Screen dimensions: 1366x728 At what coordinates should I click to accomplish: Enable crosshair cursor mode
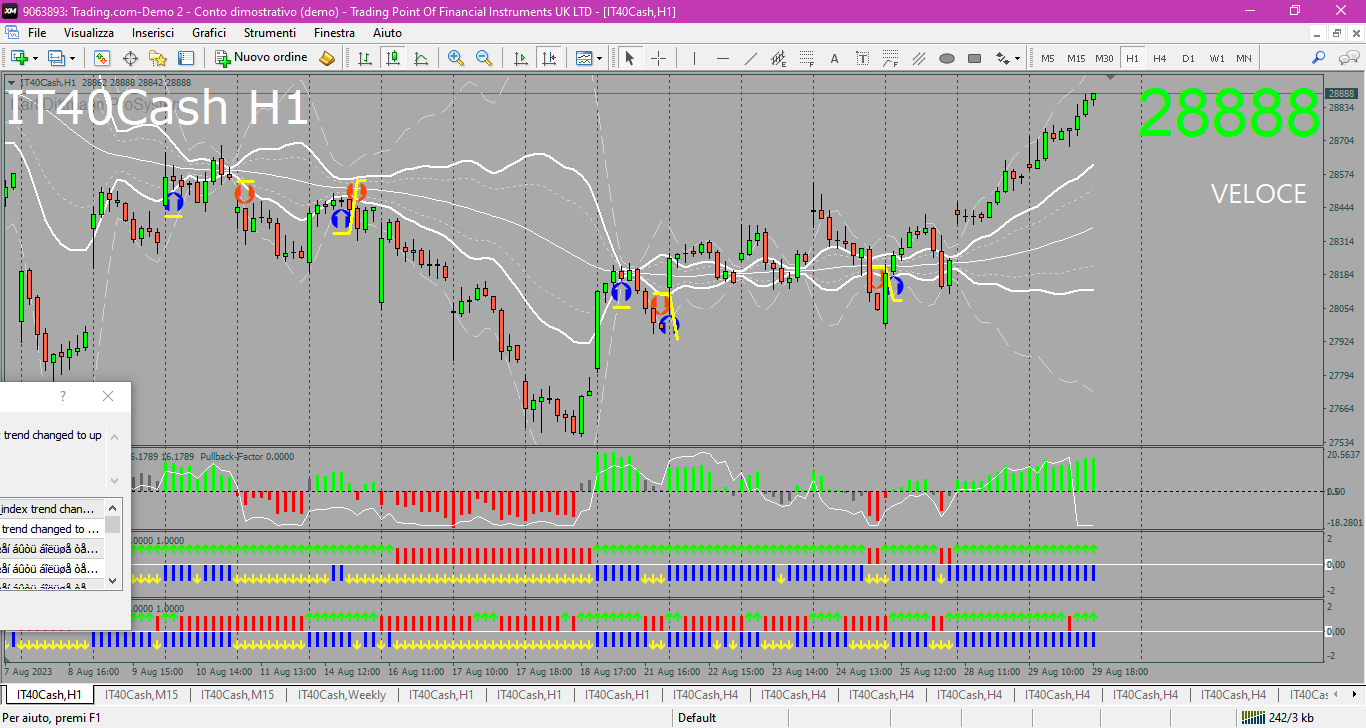click(x=658, y=58)
